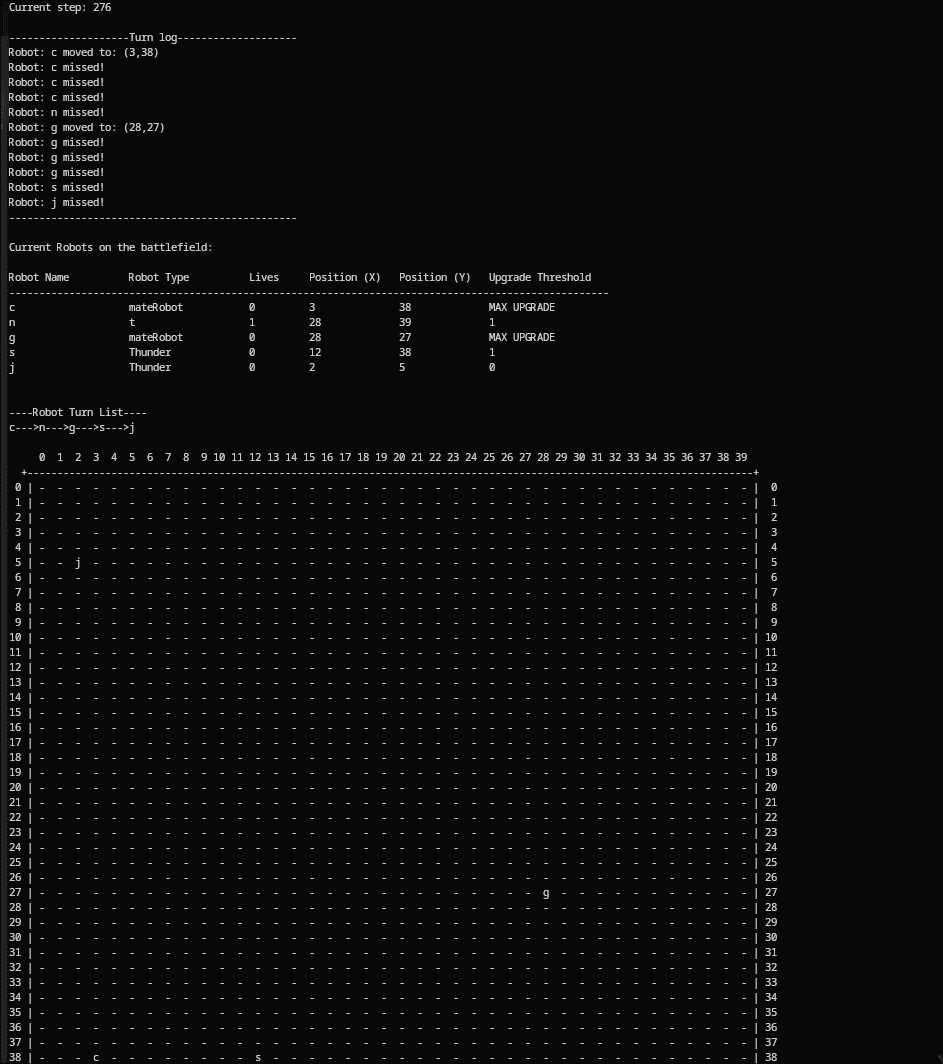Click the 'Lives' column header
Image resolution: width=943 pixels, height=1064 pixels.
click(x=264, y=277)
